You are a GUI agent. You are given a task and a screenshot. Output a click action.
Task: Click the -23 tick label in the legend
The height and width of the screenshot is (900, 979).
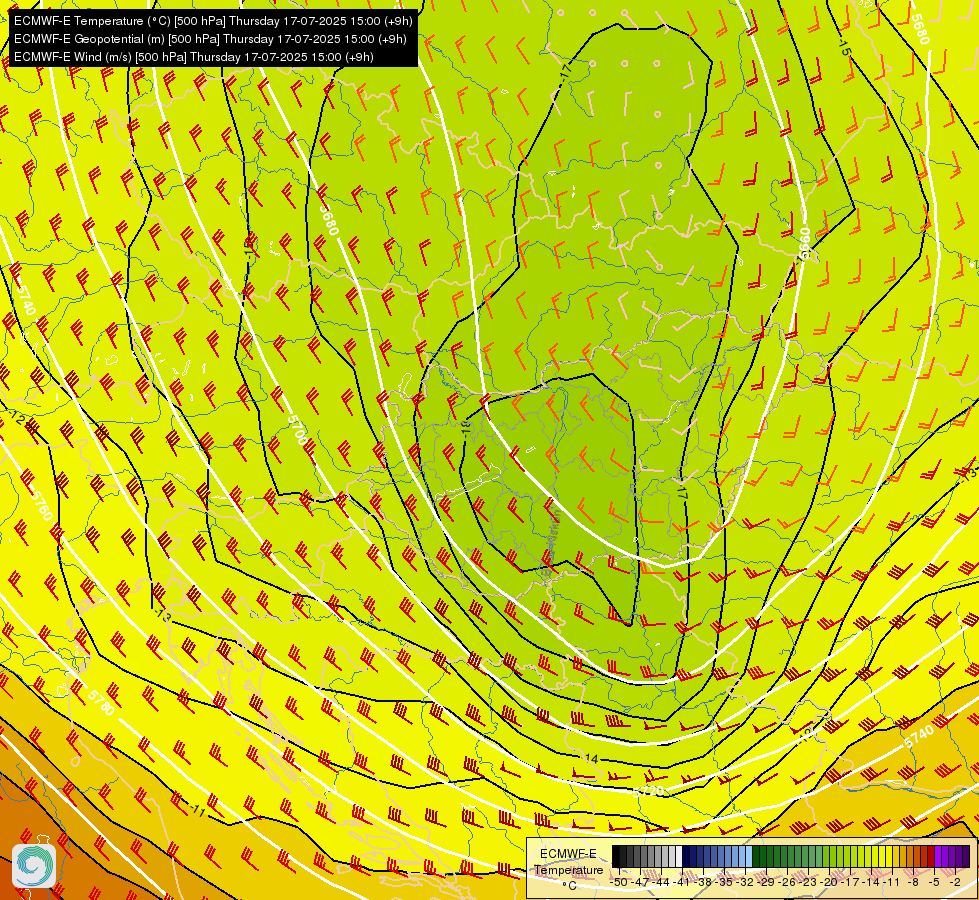pyautogui.click(x=809, y=882)
